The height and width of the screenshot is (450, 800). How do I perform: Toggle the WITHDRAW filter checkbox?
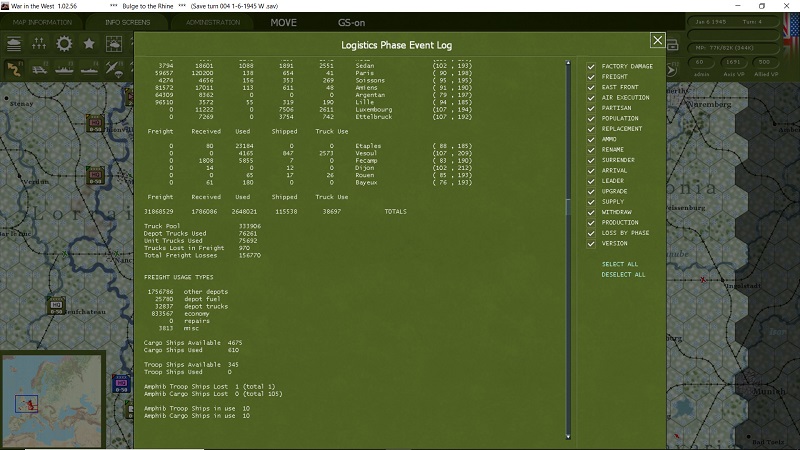click(591, 212)
